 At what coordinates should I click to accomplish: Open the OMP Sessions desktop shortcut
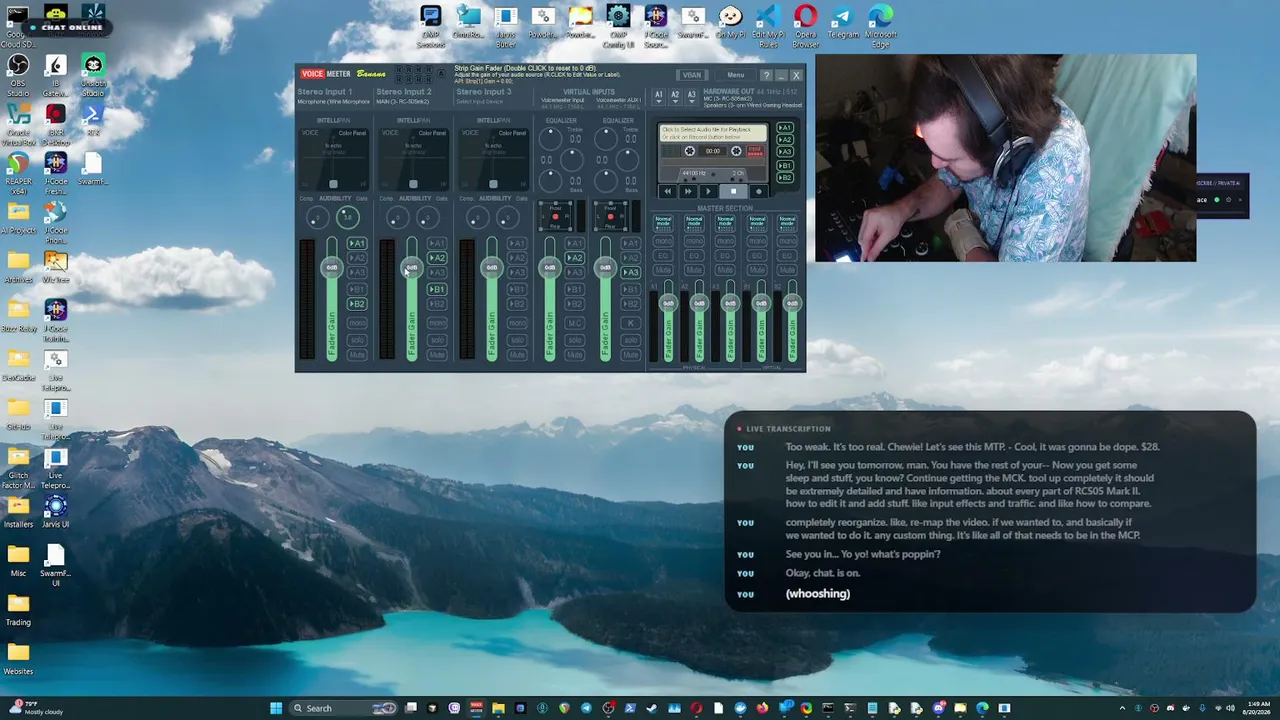point(431,25)
